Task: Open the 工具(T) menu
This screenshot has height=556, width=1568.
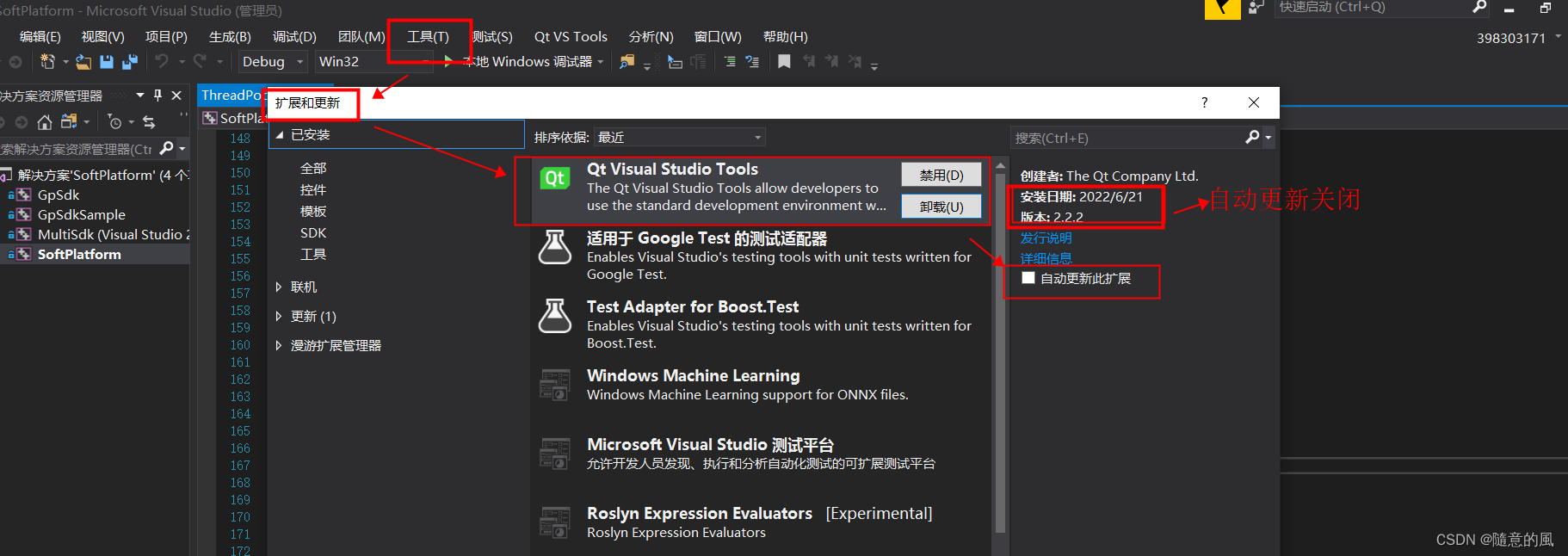Action: point(428,37)
